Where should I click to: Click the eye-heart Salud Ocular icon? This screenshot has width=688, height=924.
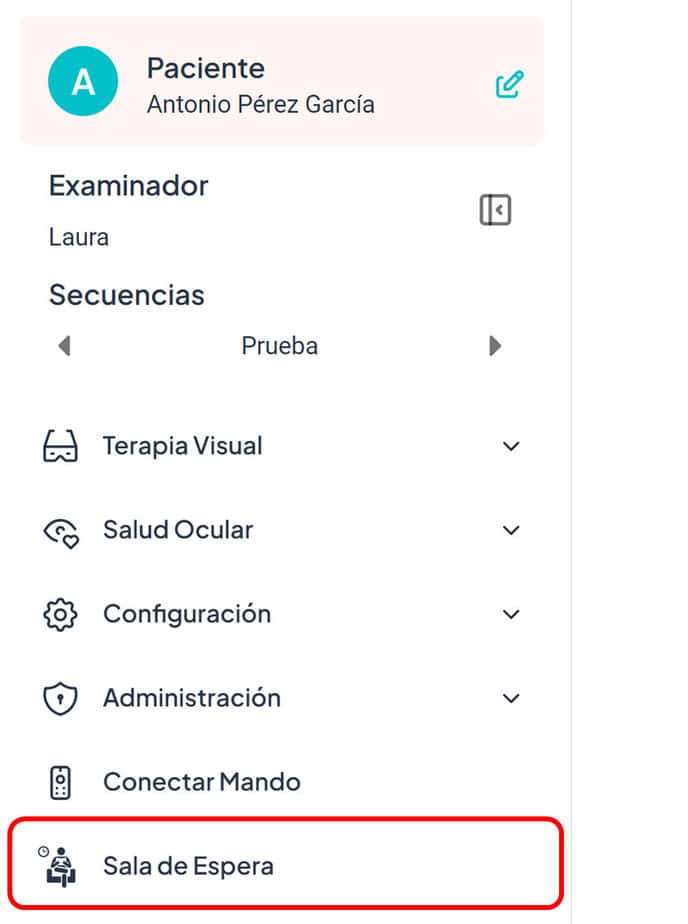[61, 532]
